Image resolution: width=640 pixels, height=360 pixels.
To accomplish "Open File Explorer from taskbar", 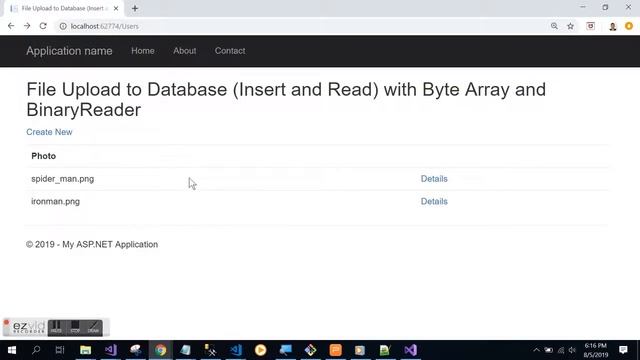I will tap(85, 350).
